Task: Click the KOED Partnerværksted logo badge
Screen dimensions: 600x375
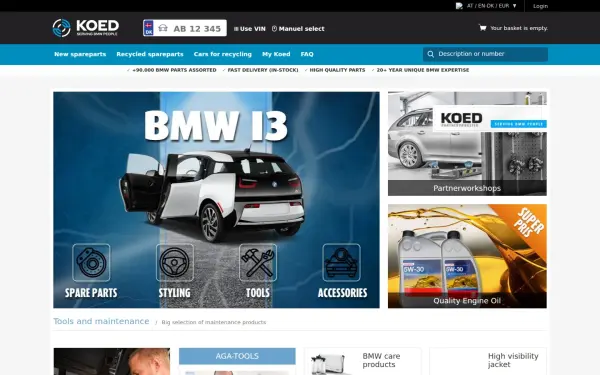Action: coord(490,119)
